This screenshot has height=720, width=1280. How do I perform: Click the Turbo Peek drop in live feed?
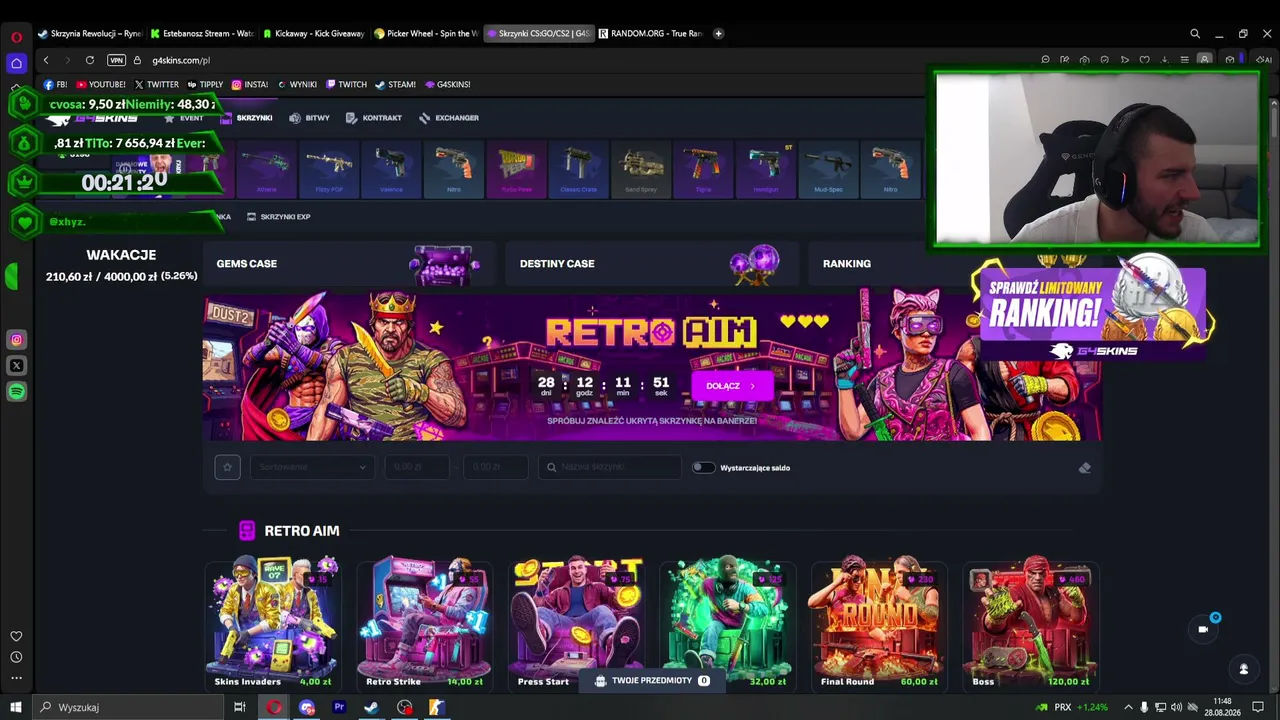(x=517, y=171)
